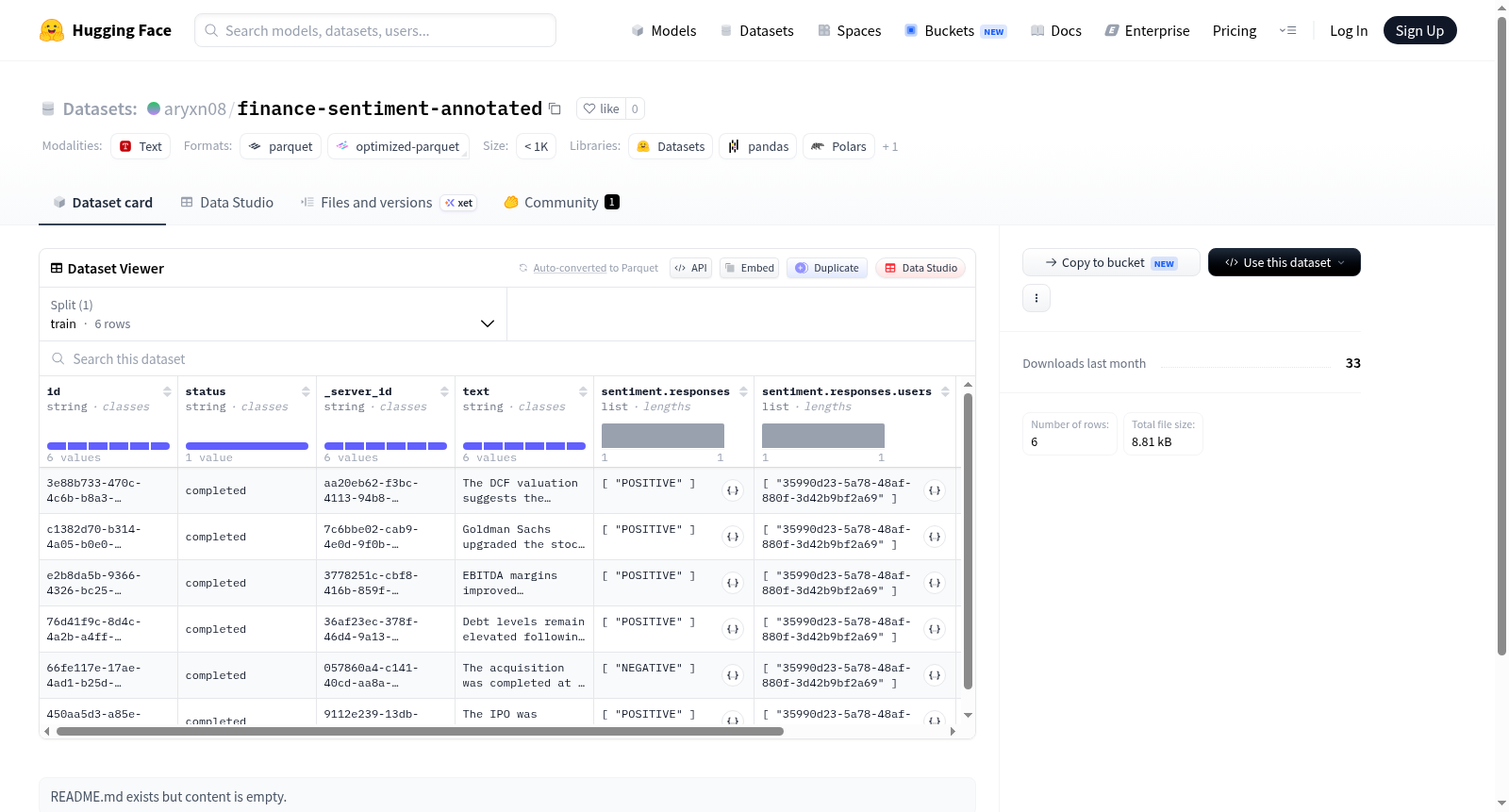The image size is (1509, 812).
Task: Click the Polars library tag
Action: (839, 146)
